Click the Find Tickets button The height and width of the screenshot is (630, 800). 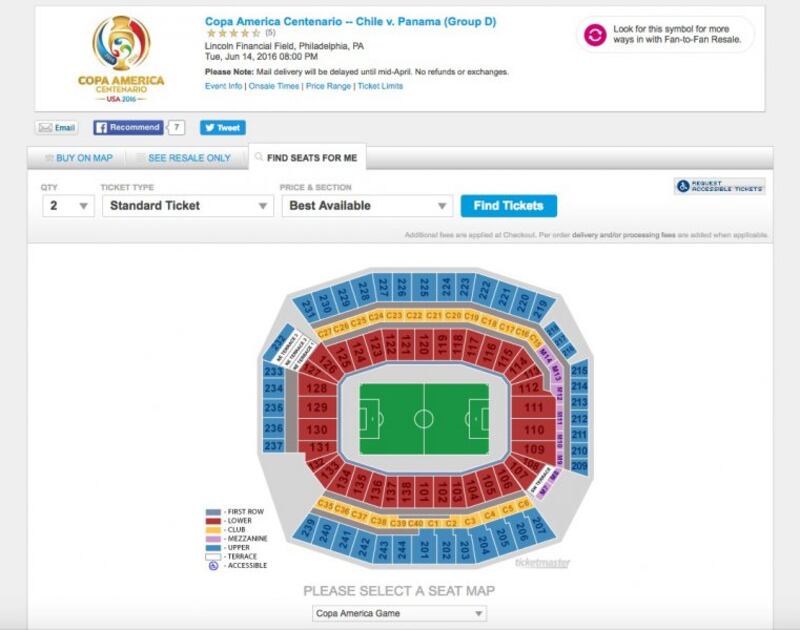tap(509, 206)
